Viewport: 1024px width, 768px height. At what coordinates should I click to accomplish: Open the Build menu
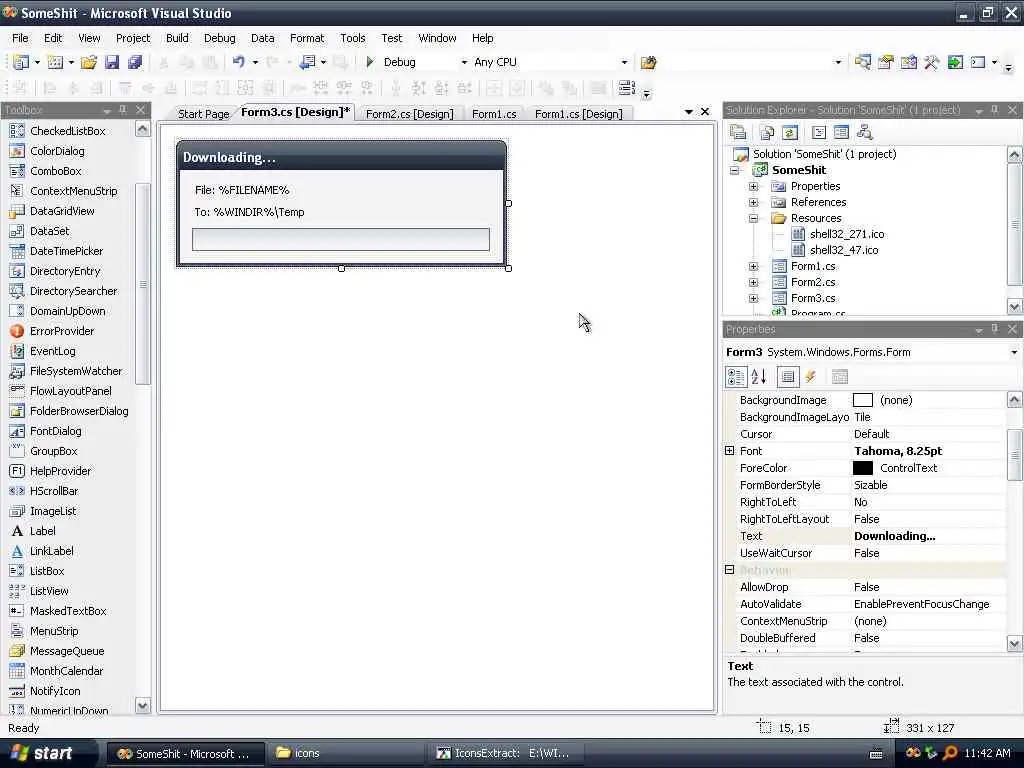point(177,38)
